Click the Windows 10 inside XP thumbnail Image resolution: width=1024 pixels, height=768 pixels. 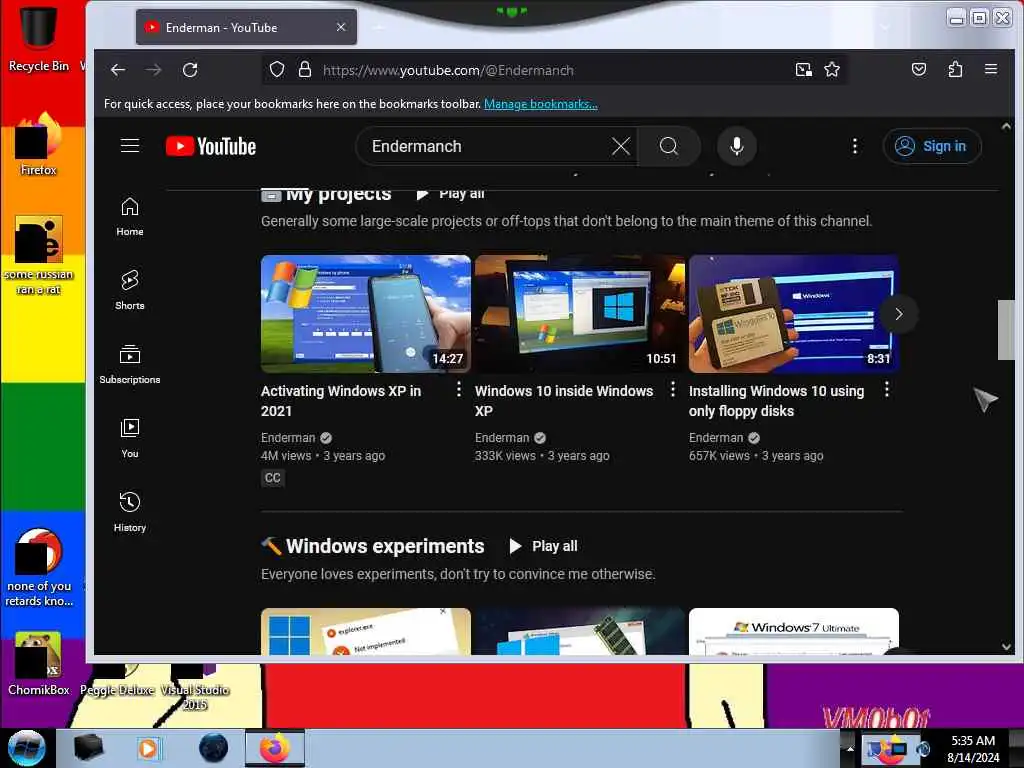[580, 314]
